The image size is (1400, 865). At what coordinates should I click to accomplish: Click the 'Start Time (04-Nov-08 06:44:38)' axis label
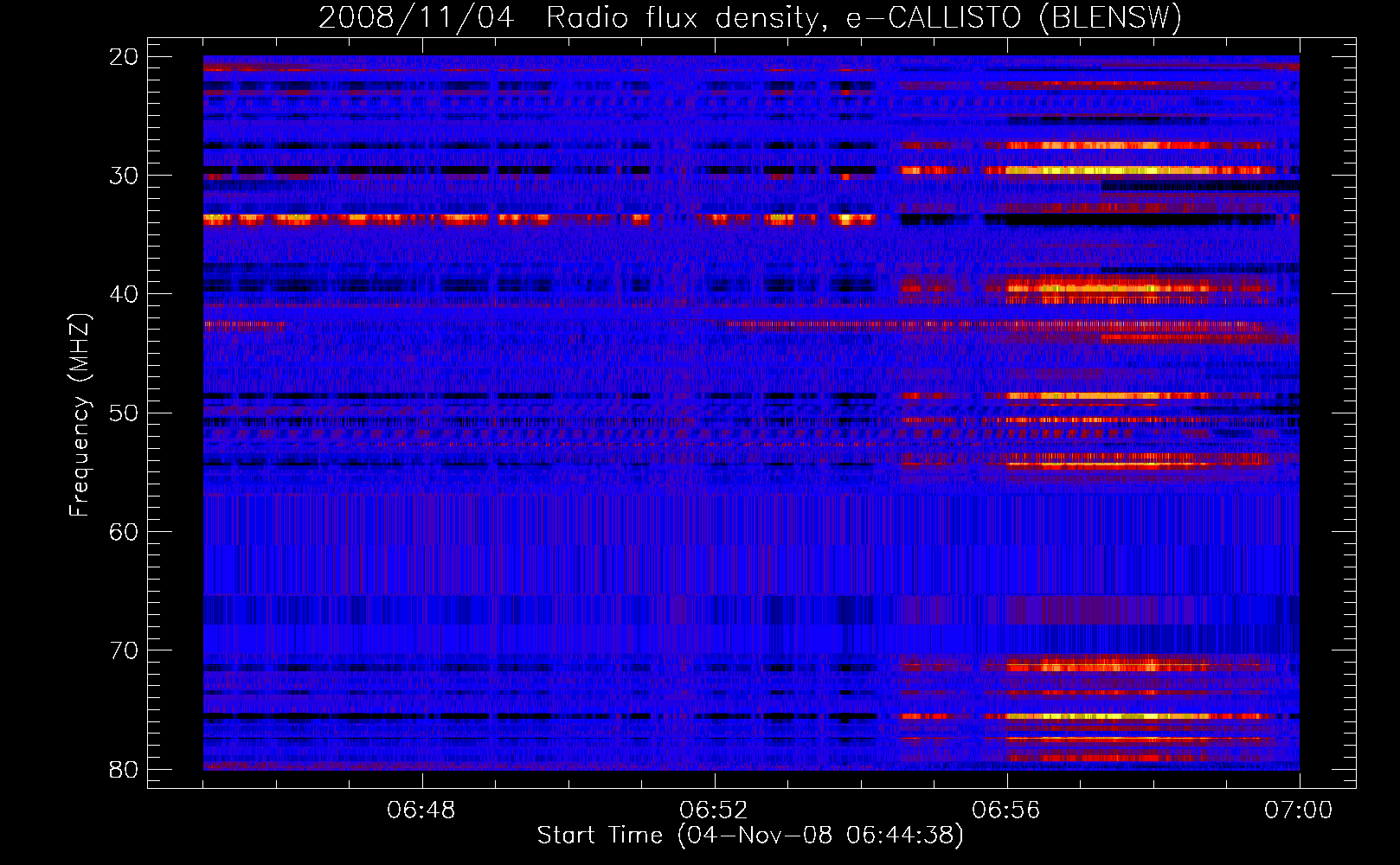[x=750, y=836]
